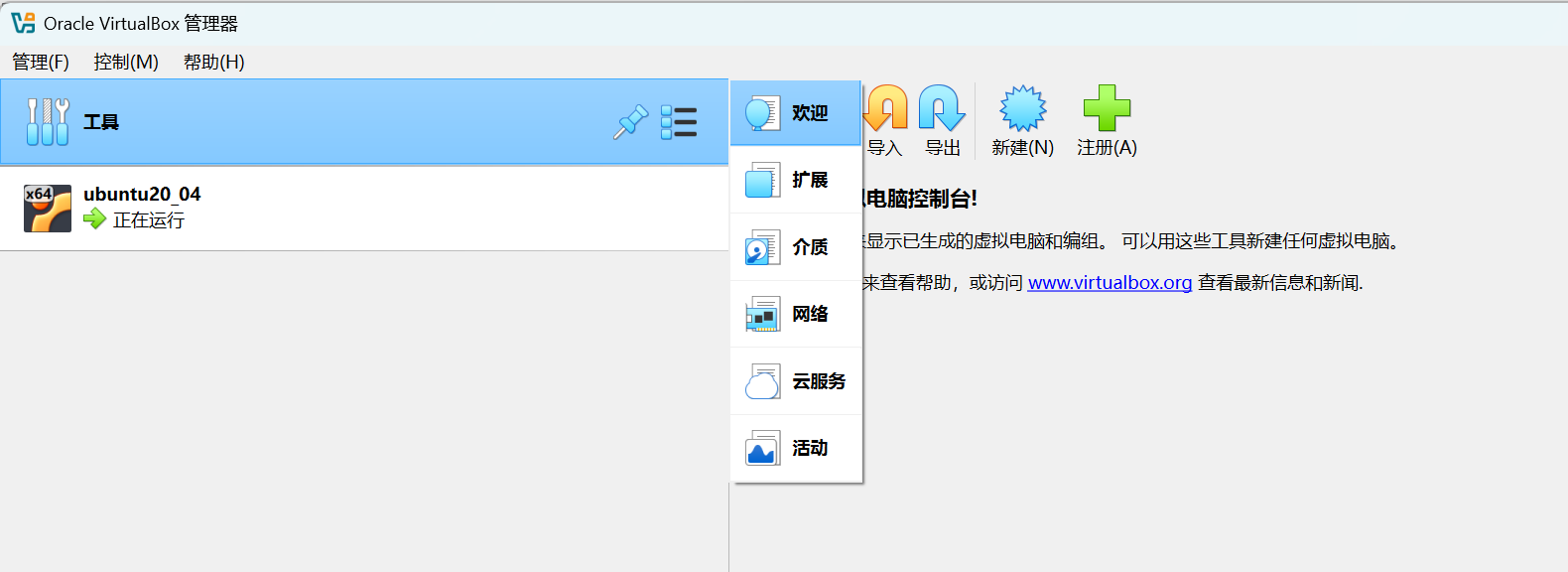Screen dimensions: 1568x572
Task: Click the 活动 activity graph icon
Action: [762, 448]
